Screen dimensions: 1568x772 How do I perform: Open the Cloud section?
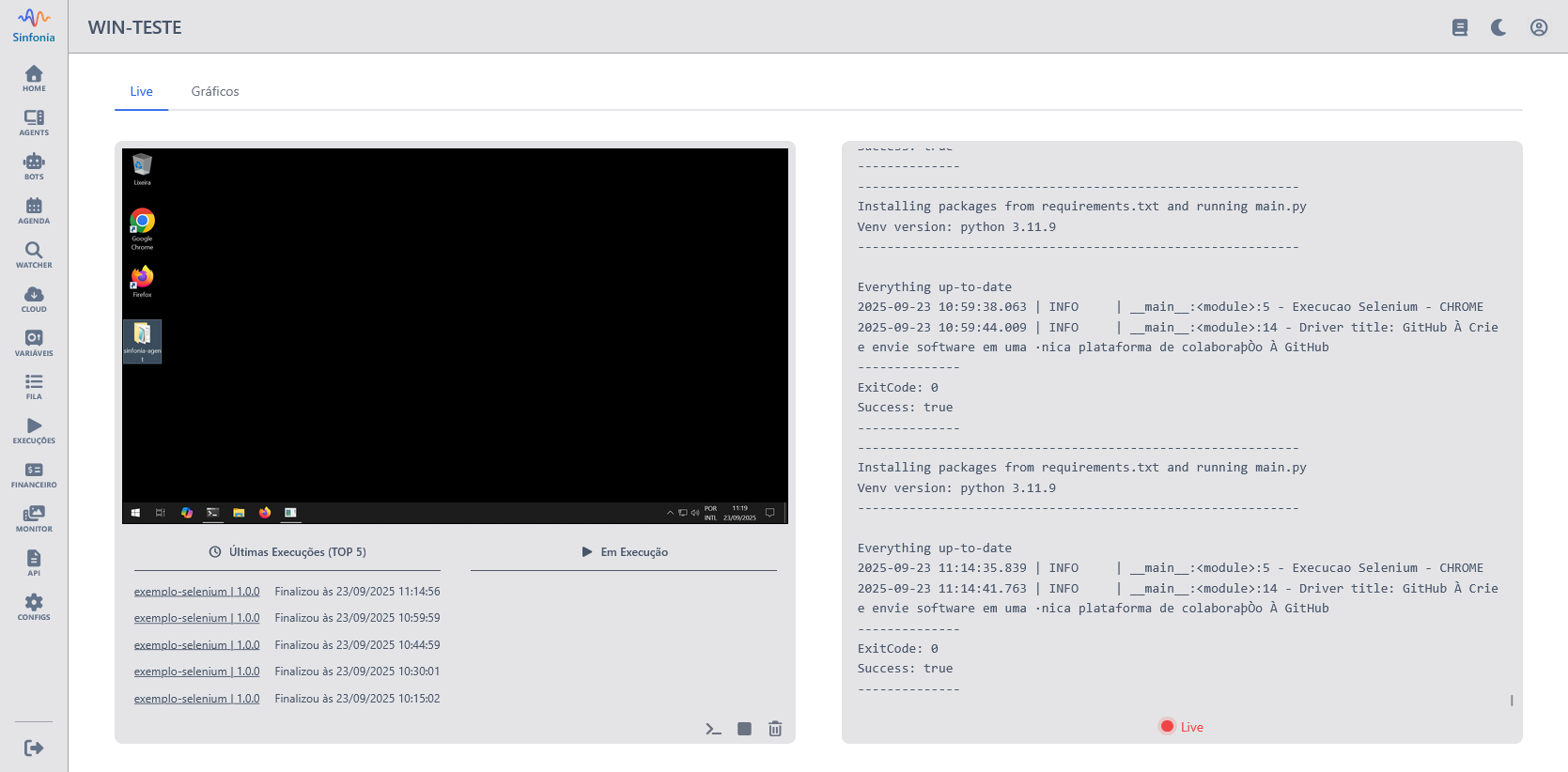point(34,299)
